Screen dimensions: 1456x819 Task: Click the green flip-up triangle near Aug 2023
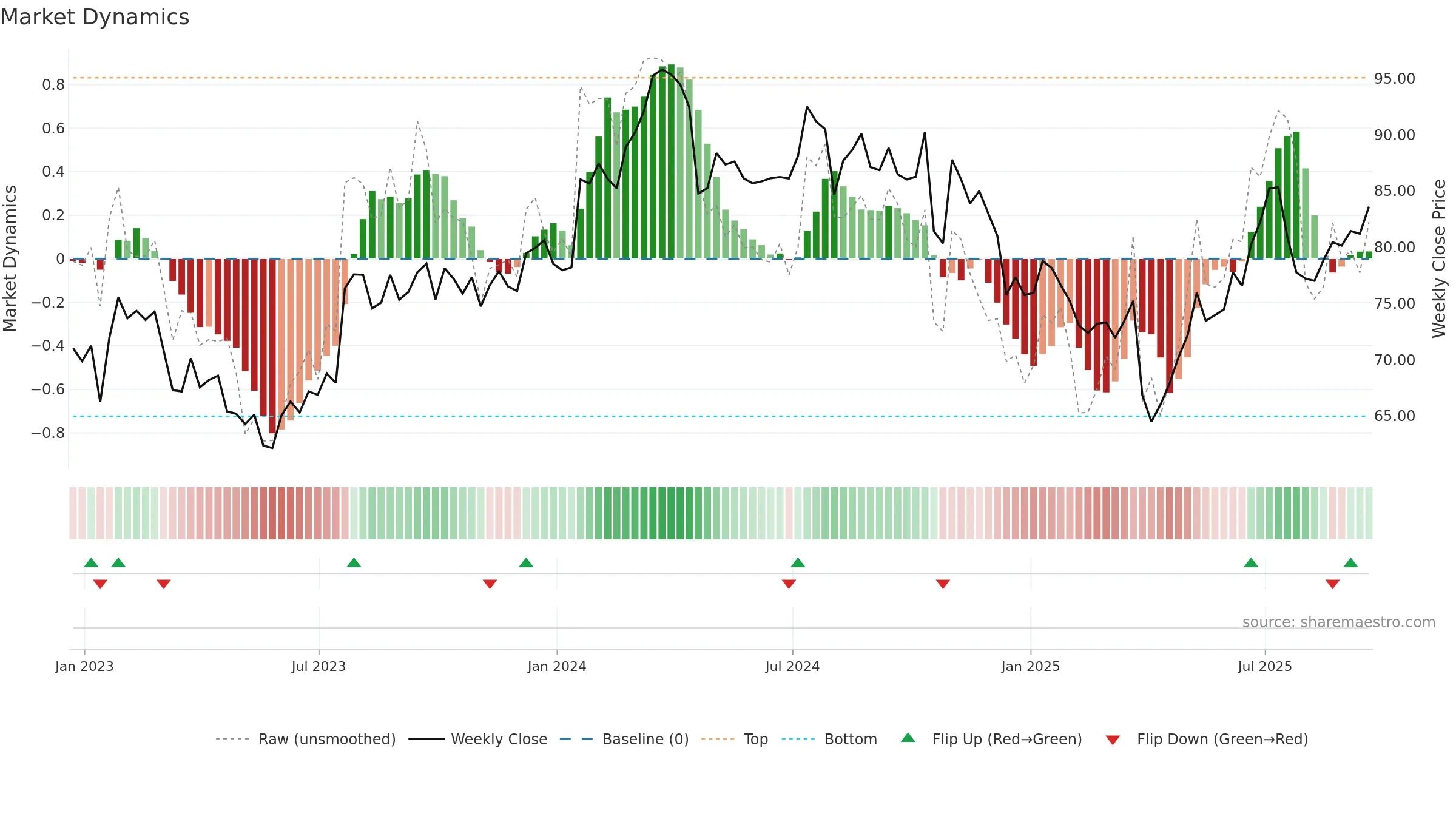tap(354, 562)
